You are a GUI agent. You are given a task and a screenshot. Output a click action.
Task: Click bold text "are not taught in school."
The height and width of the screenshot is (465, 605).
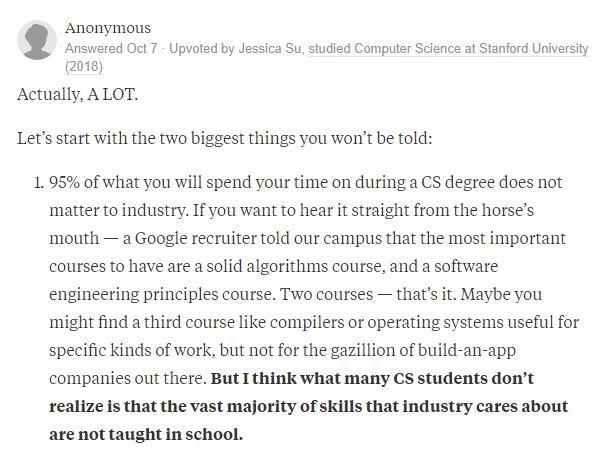coord(146,435)
